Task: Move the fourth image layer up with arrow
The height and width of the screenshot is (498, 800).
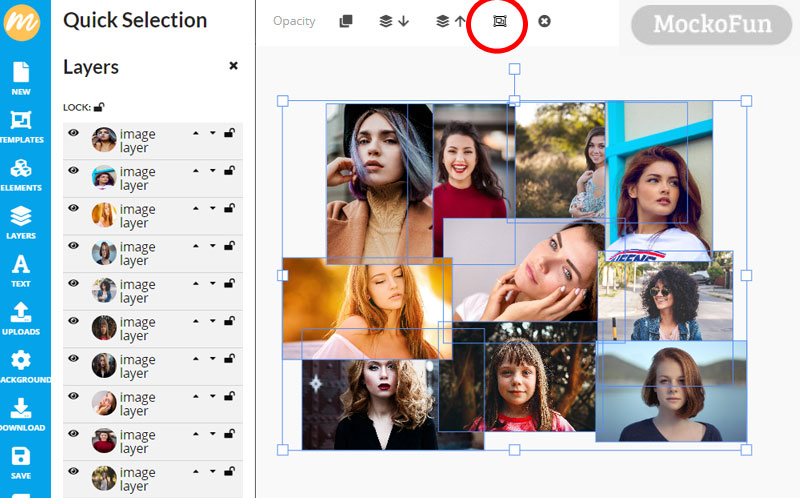Action: tap(196, 246)
